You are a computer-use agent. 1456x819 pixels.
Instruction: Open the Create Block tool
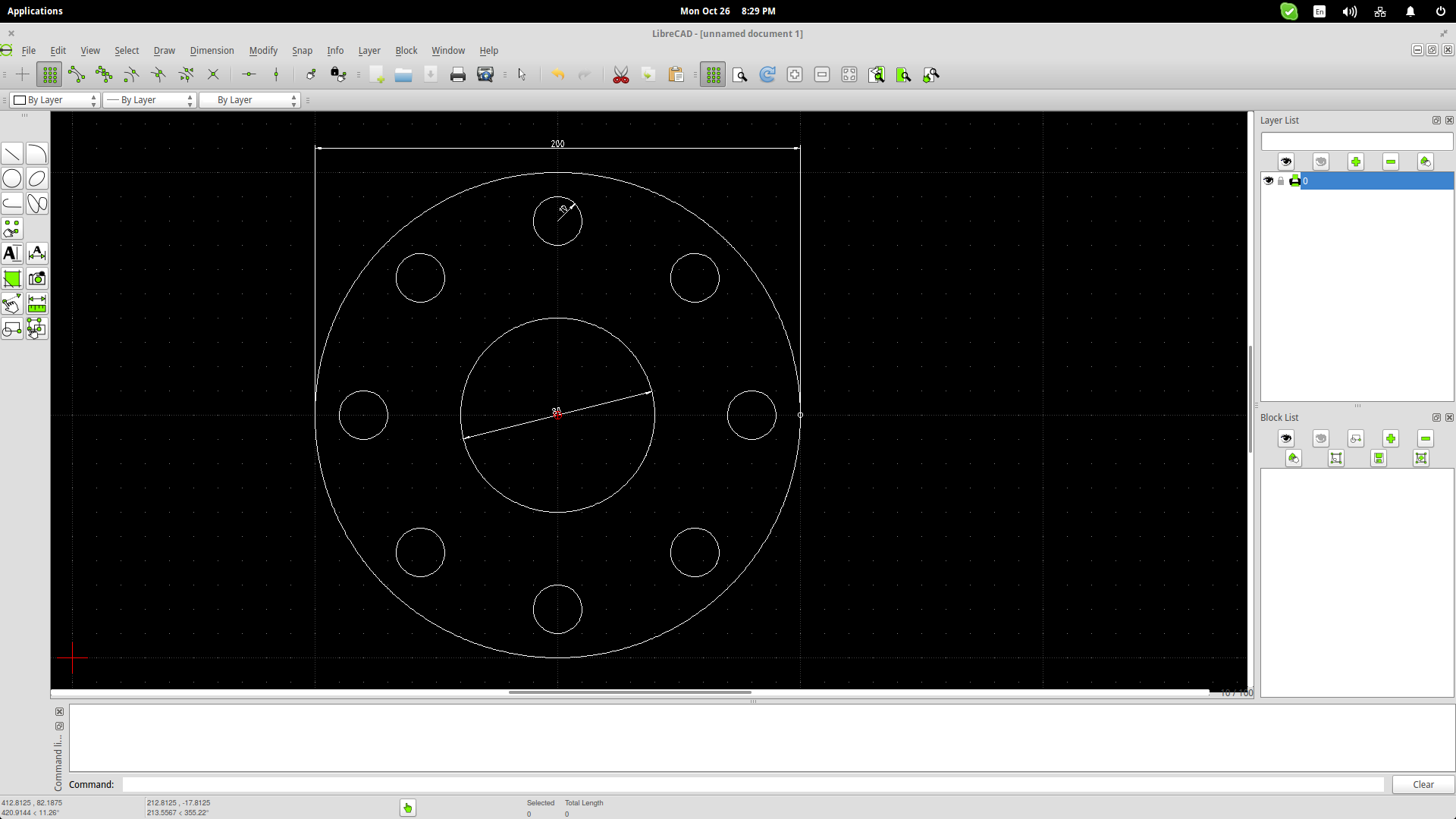[12, 329]
